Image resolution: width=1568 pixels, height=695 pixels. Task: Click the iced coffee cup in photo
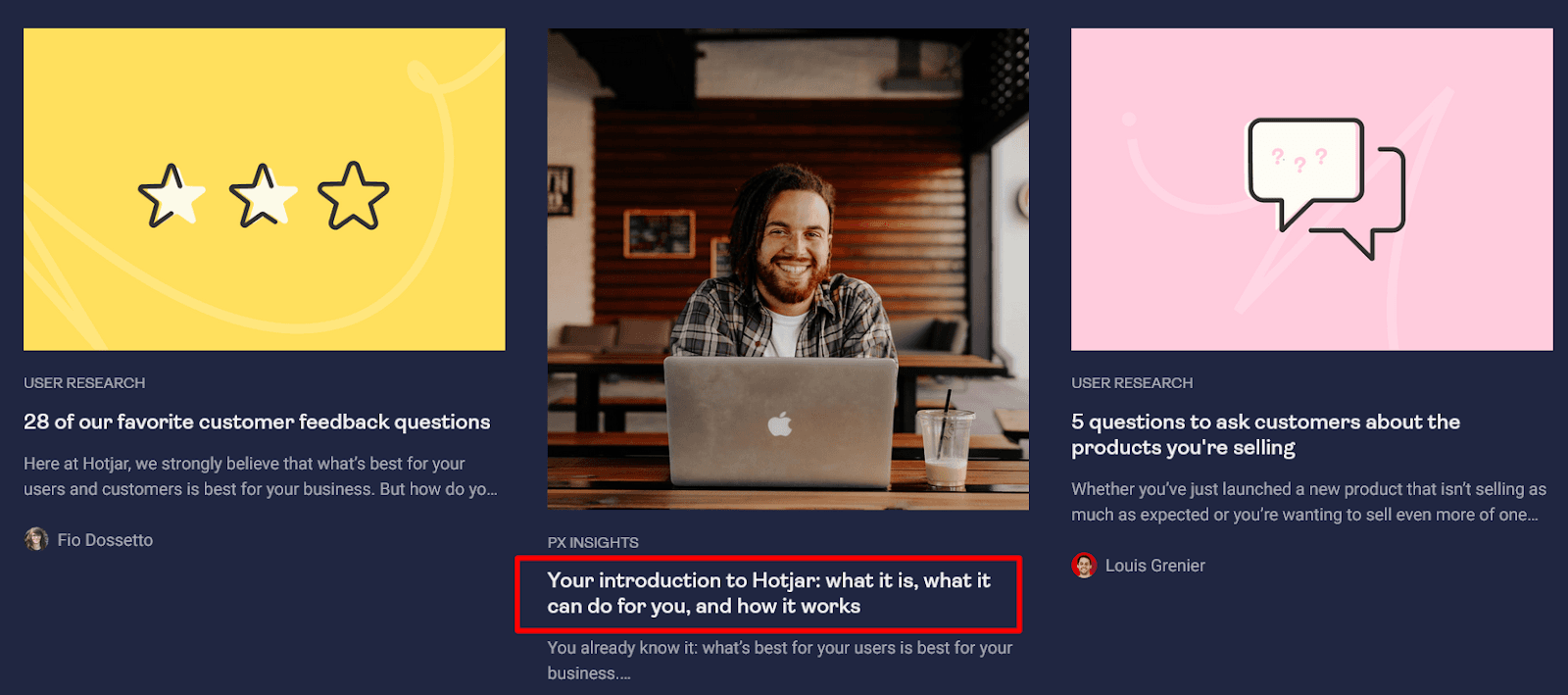(x=945, y=446)
